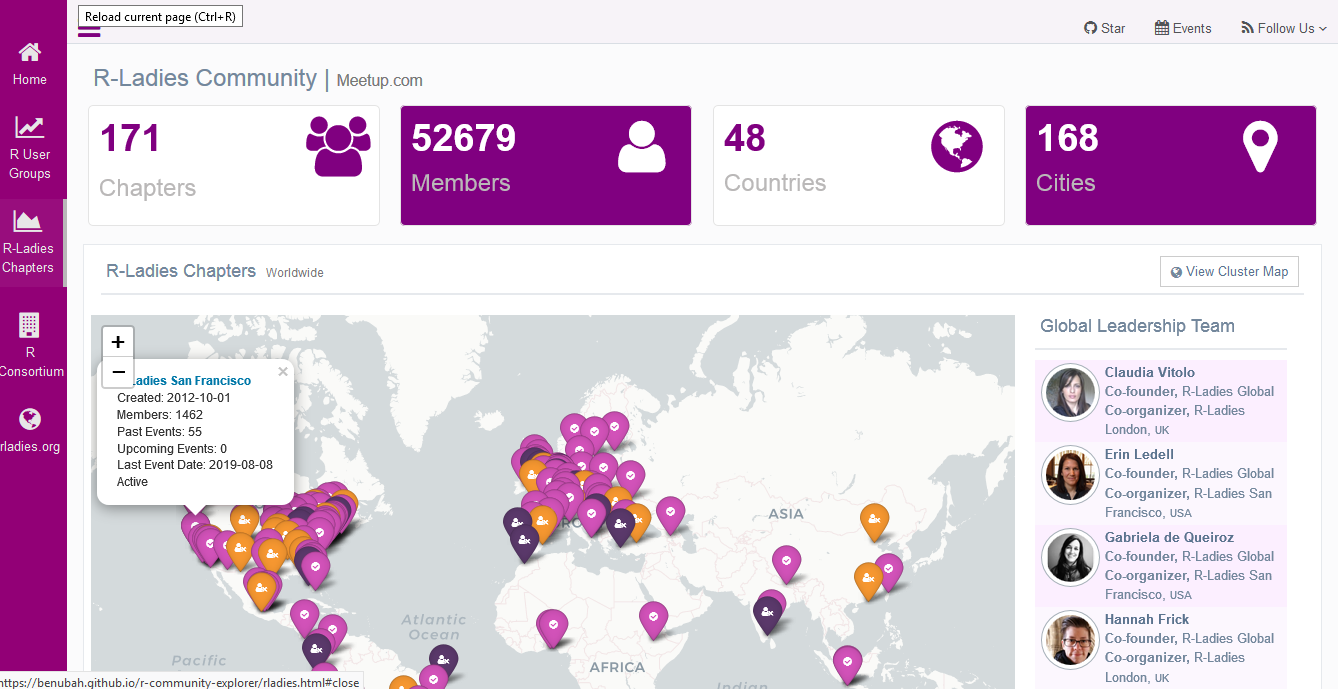This screenshot has height=689, width=1338.
Task: Click Erin Ledell's profile photo
Action: tap(1071, 473)
